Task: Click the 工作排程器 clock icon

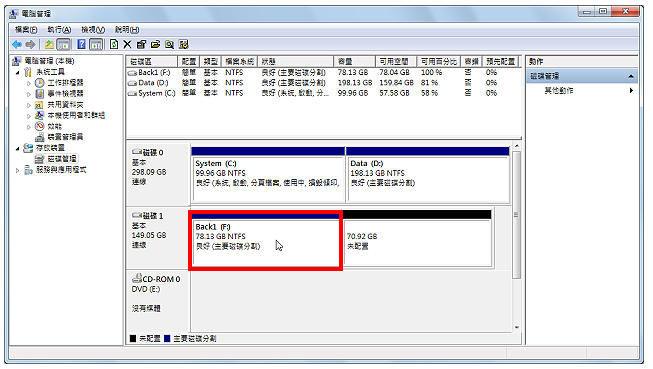Action: point(40,82)
